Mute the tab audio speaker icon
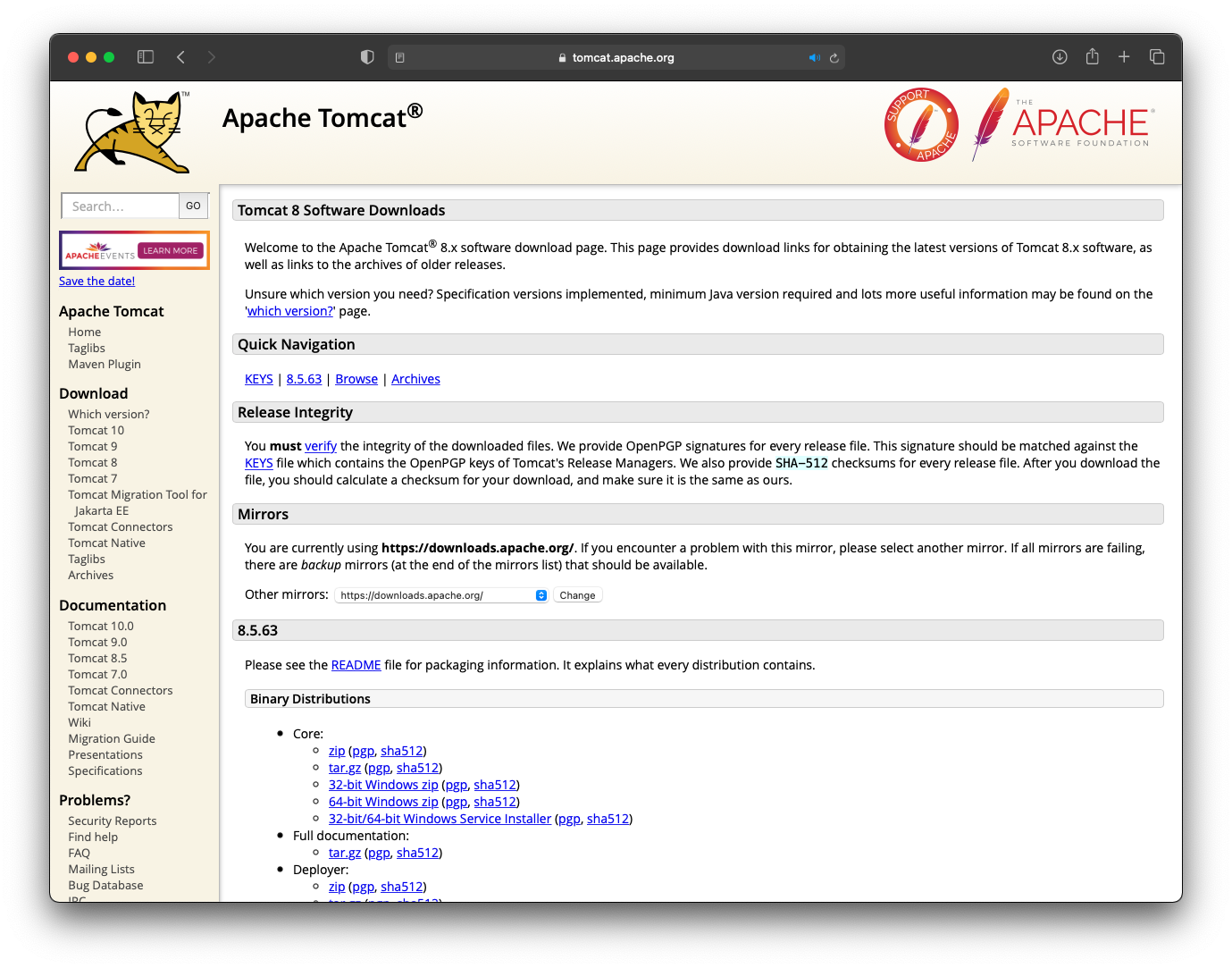Viewport: 1232px width, 968px height. click(x=814, y=57)
